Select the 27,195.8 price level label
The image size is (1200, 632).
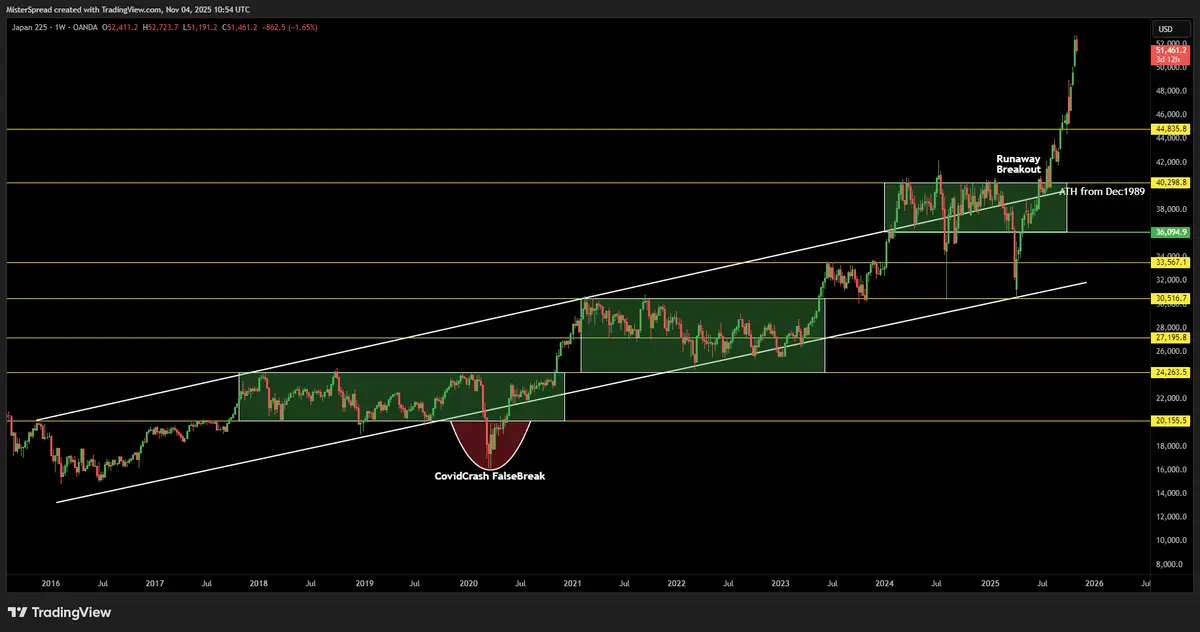coord(1171,338)
